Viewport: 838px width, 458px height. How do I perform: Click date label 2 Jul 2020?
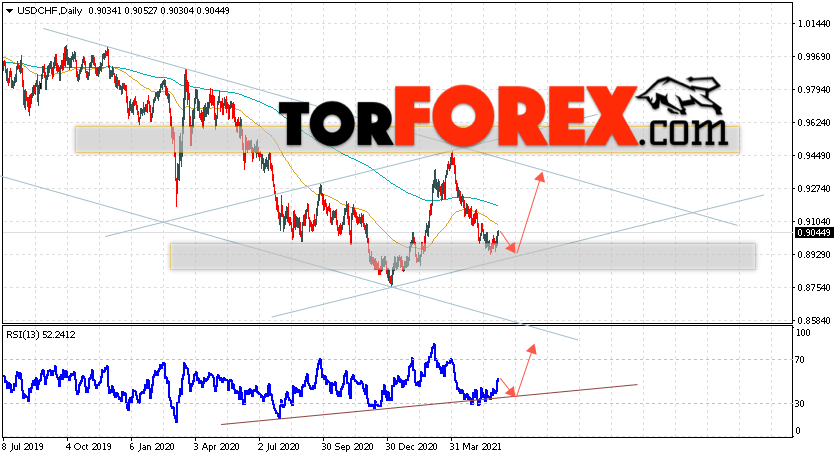(280, 446)
